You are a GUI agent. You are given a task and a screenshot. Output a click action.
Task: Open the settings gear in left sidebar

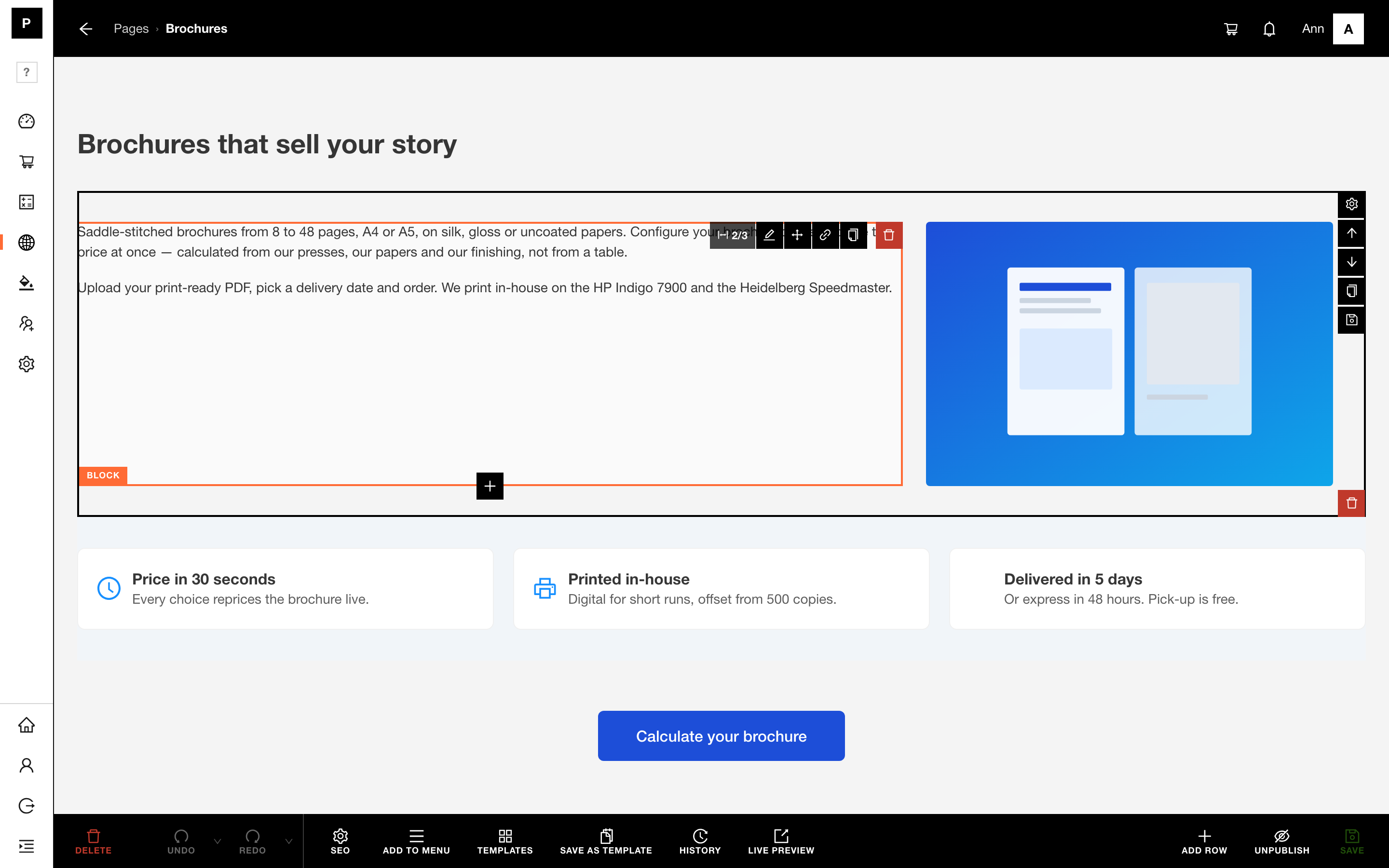27,364
